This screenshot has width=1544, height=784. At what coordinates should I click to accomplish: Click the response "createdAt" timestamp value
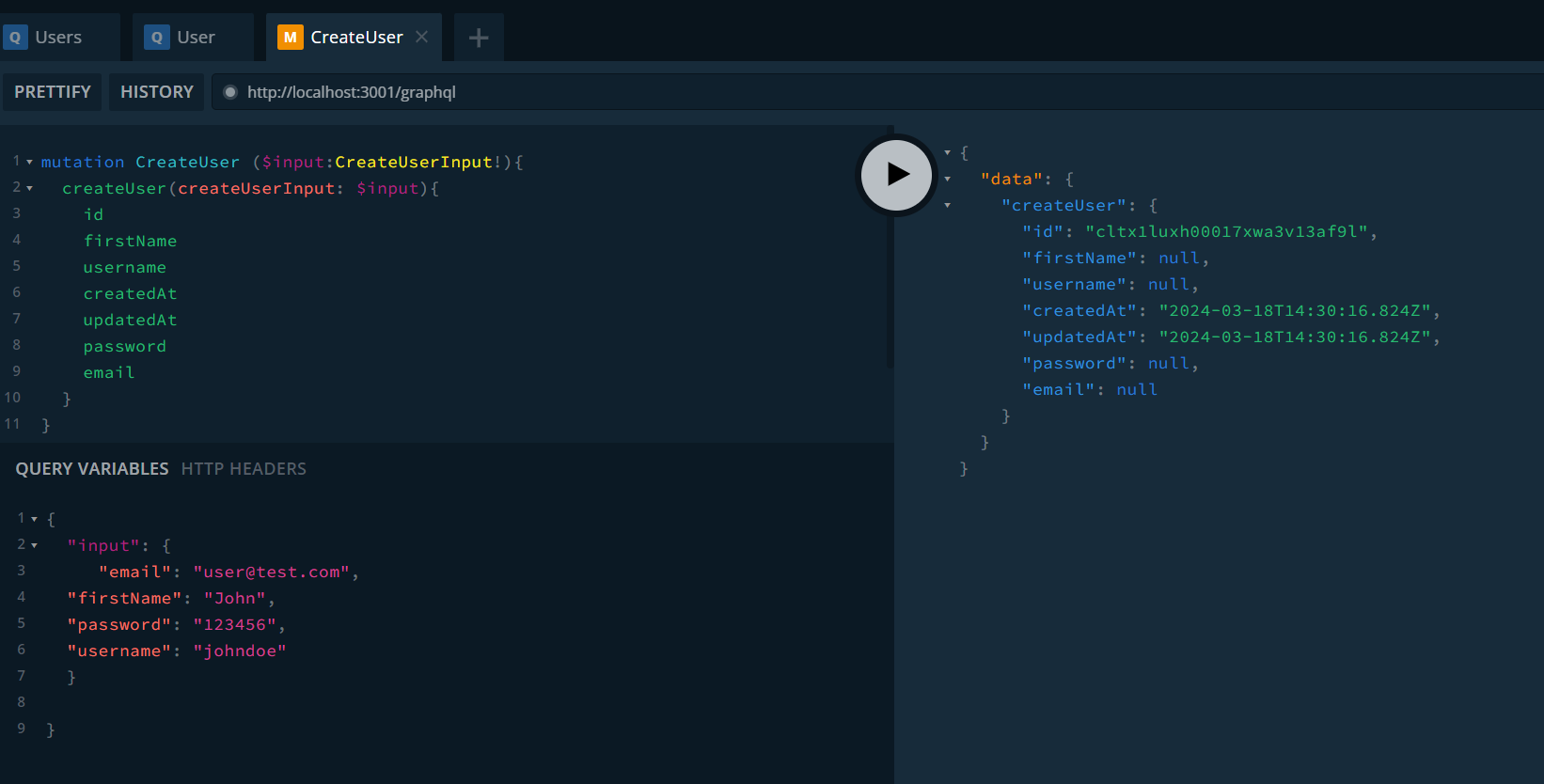coord(1295,311)
